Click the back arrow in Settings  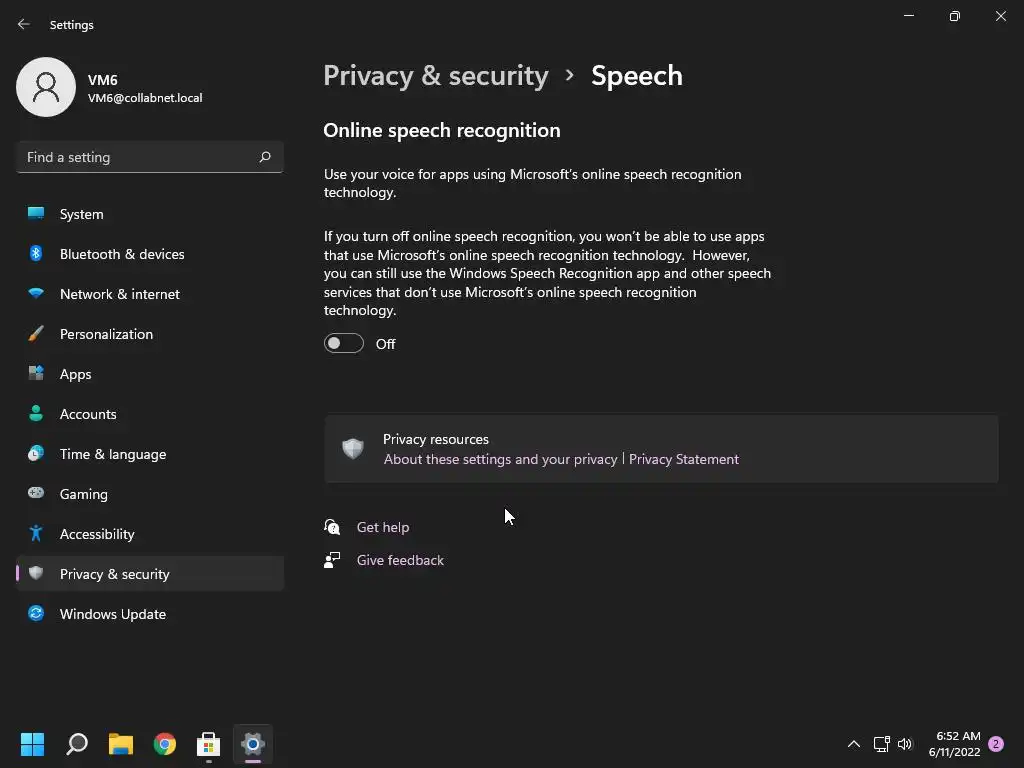pyautogui.click(x=24, y=24)
